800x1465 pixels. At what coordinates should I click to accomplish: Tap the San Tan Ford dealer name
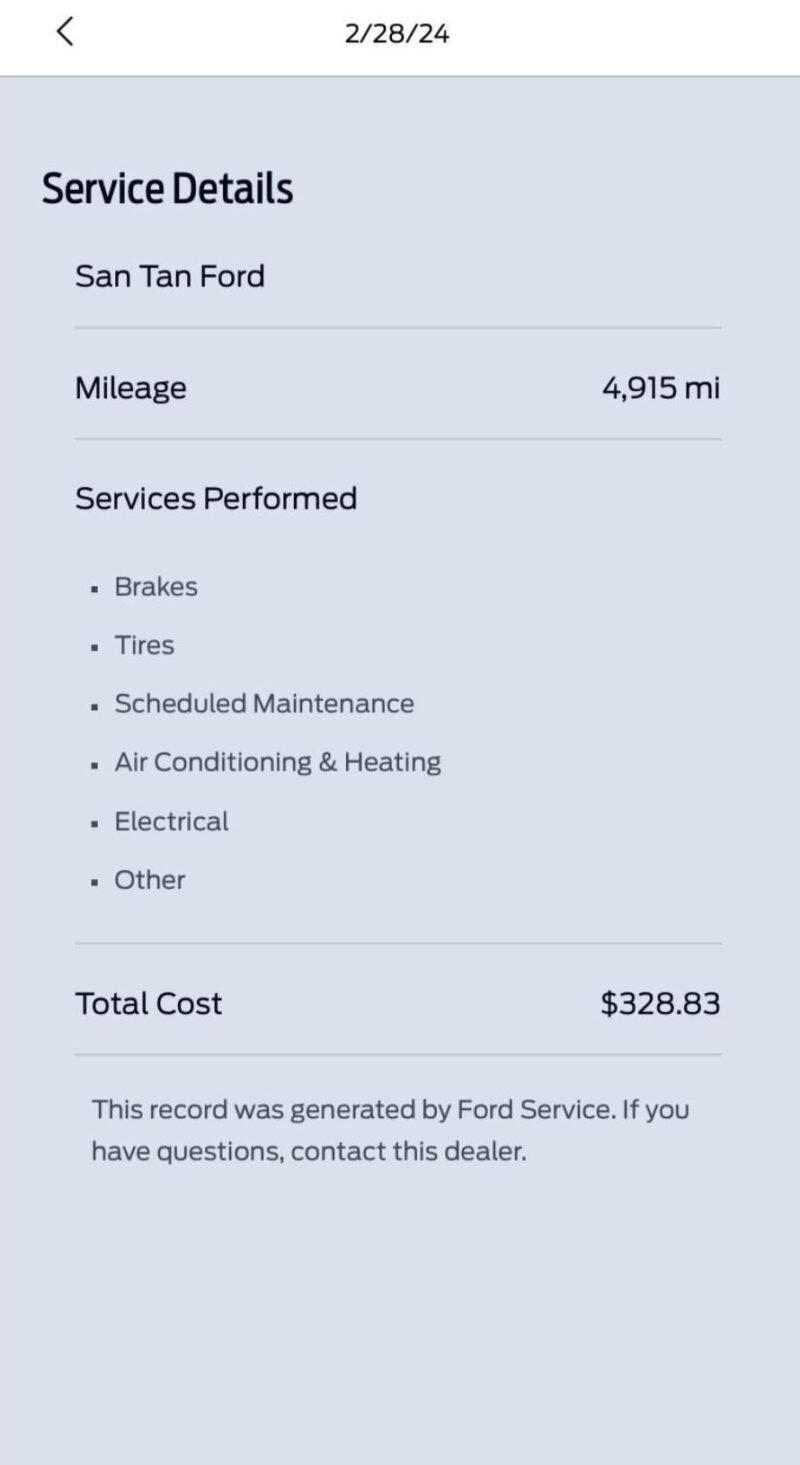pos(170,276)
